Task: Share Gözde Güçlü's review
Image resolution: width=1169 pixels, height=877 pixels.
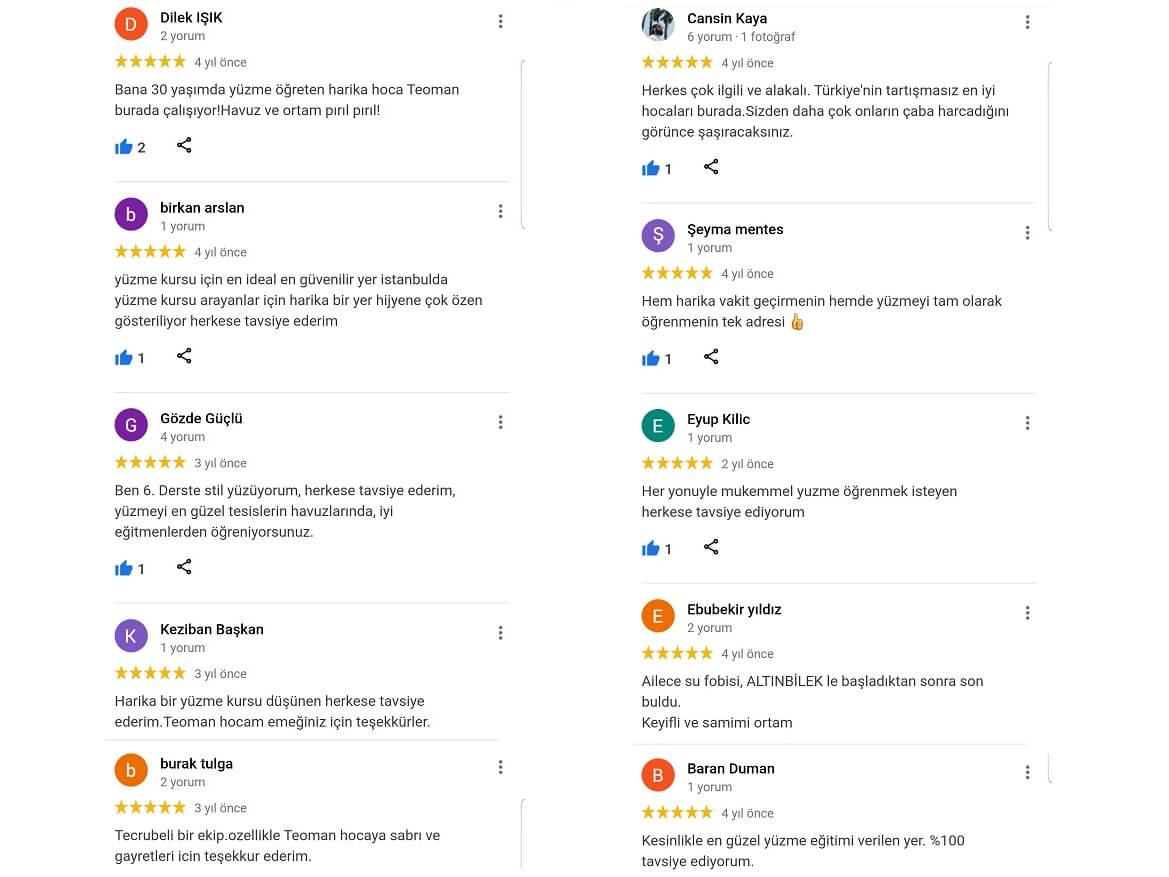Action: click(x=184, y=567)
